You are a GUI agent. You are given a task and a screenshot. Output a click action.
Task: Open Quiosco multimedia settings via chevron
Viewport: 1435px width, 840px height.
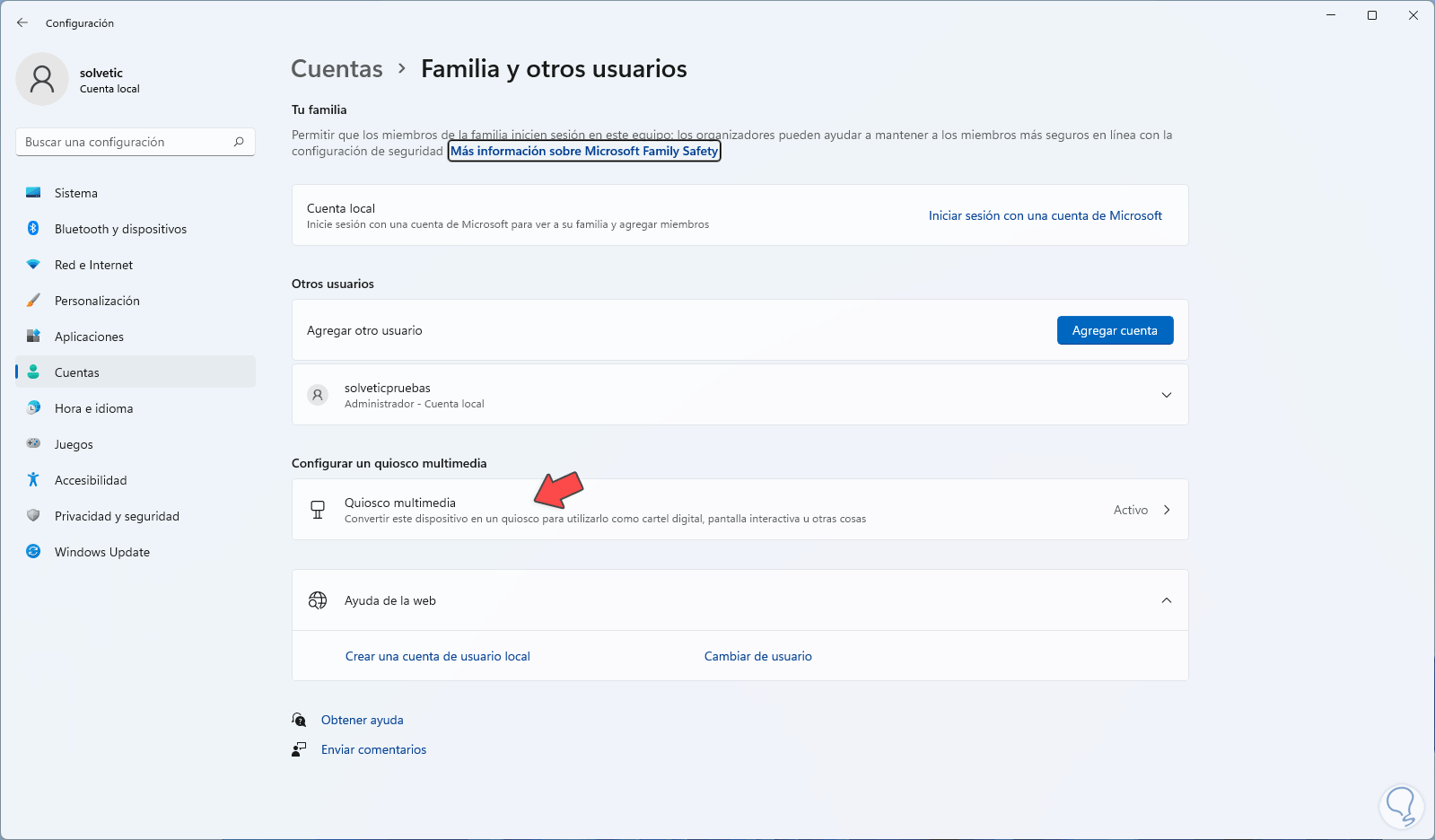pyautogui.click(x=1167, y=510)
